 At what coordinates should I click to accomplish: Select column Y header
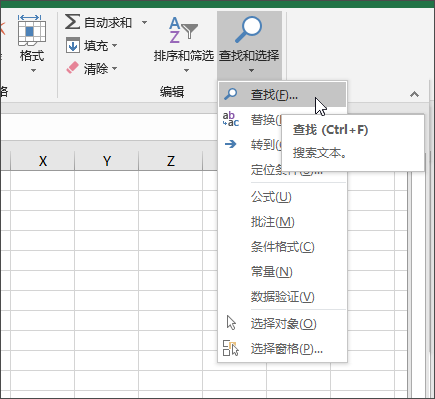click(106, 161)
